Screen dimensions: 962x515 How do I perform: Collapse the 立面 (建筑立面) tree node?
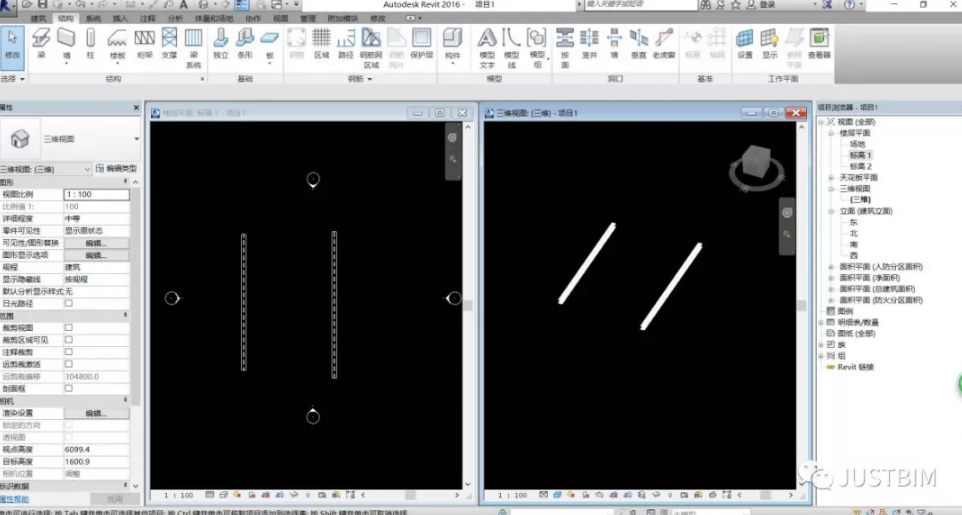pyautogui.click(x=831, y=211)
